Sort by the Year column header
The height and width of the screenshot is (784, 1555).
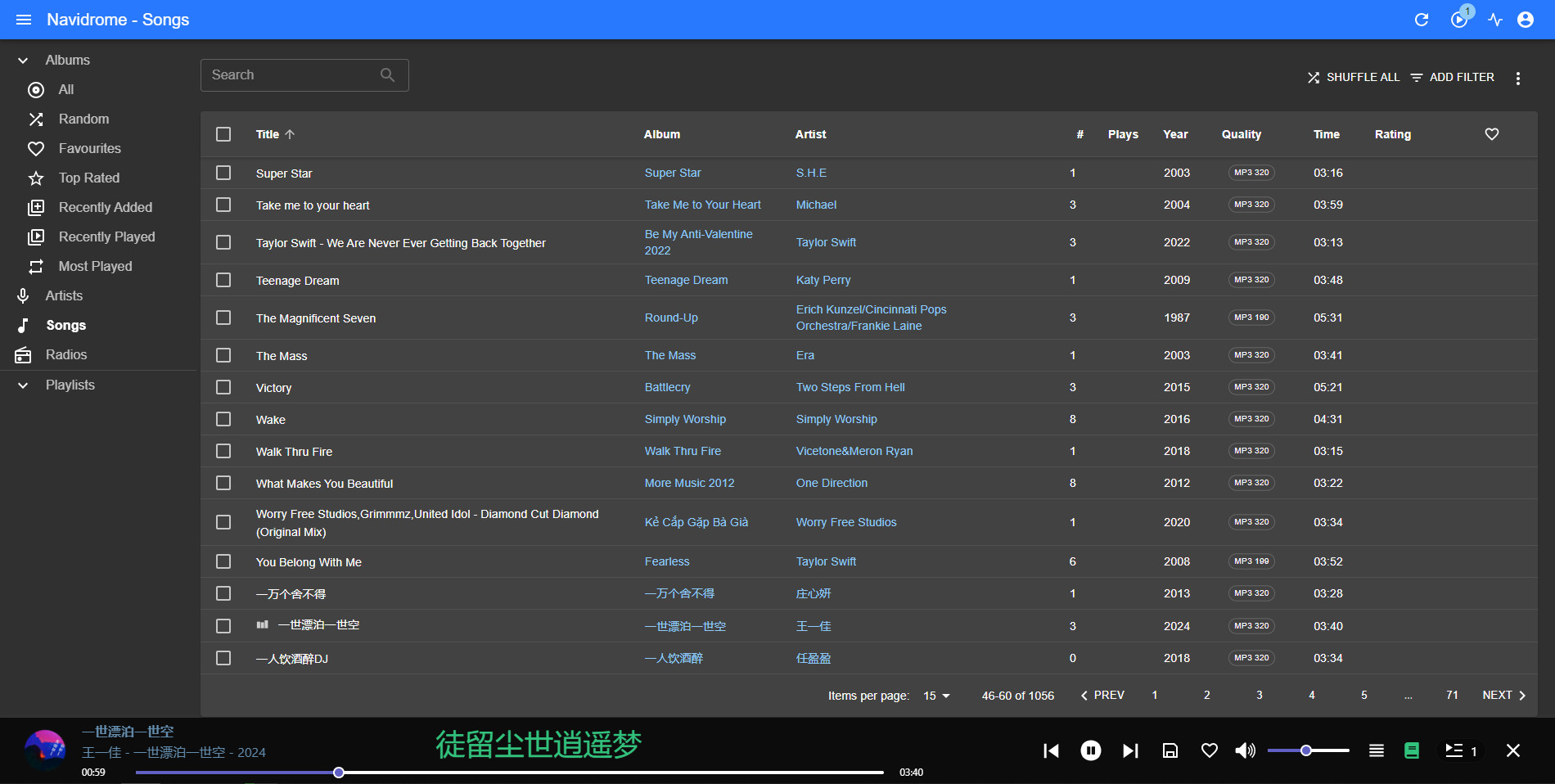click(x=1175, y=134)
